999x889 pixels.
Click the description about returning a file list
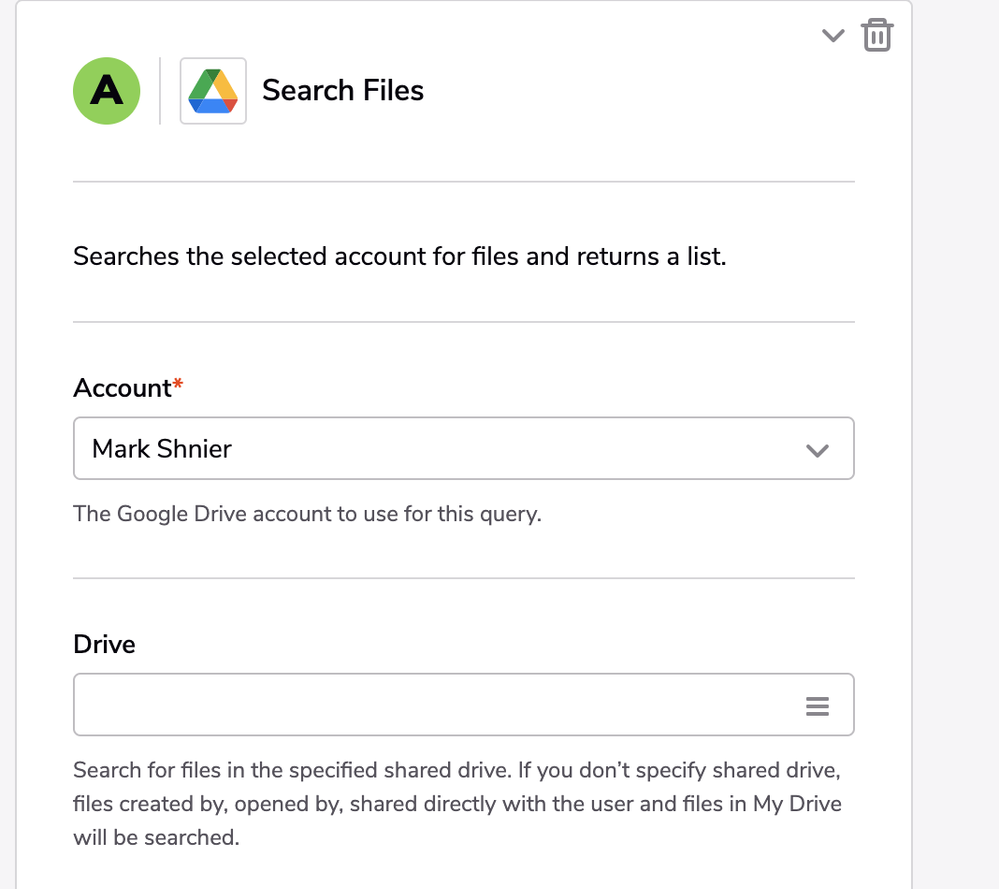[x=399, y=256]
